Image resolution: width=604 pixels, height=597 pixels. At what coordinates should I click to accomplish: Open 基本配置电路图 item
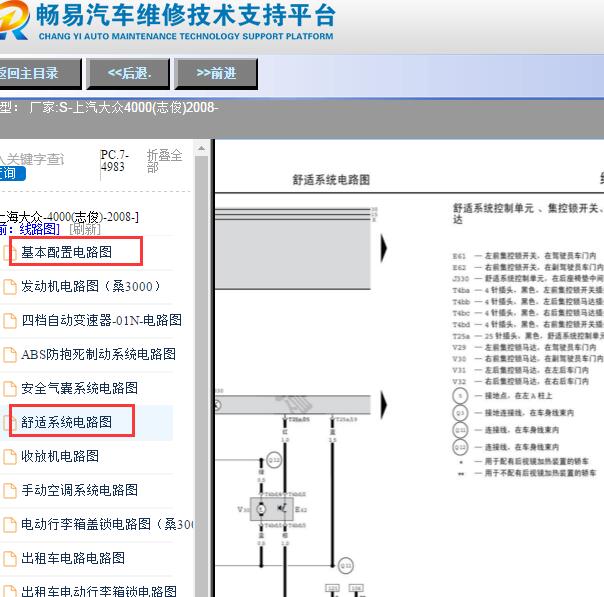point(66,252)
